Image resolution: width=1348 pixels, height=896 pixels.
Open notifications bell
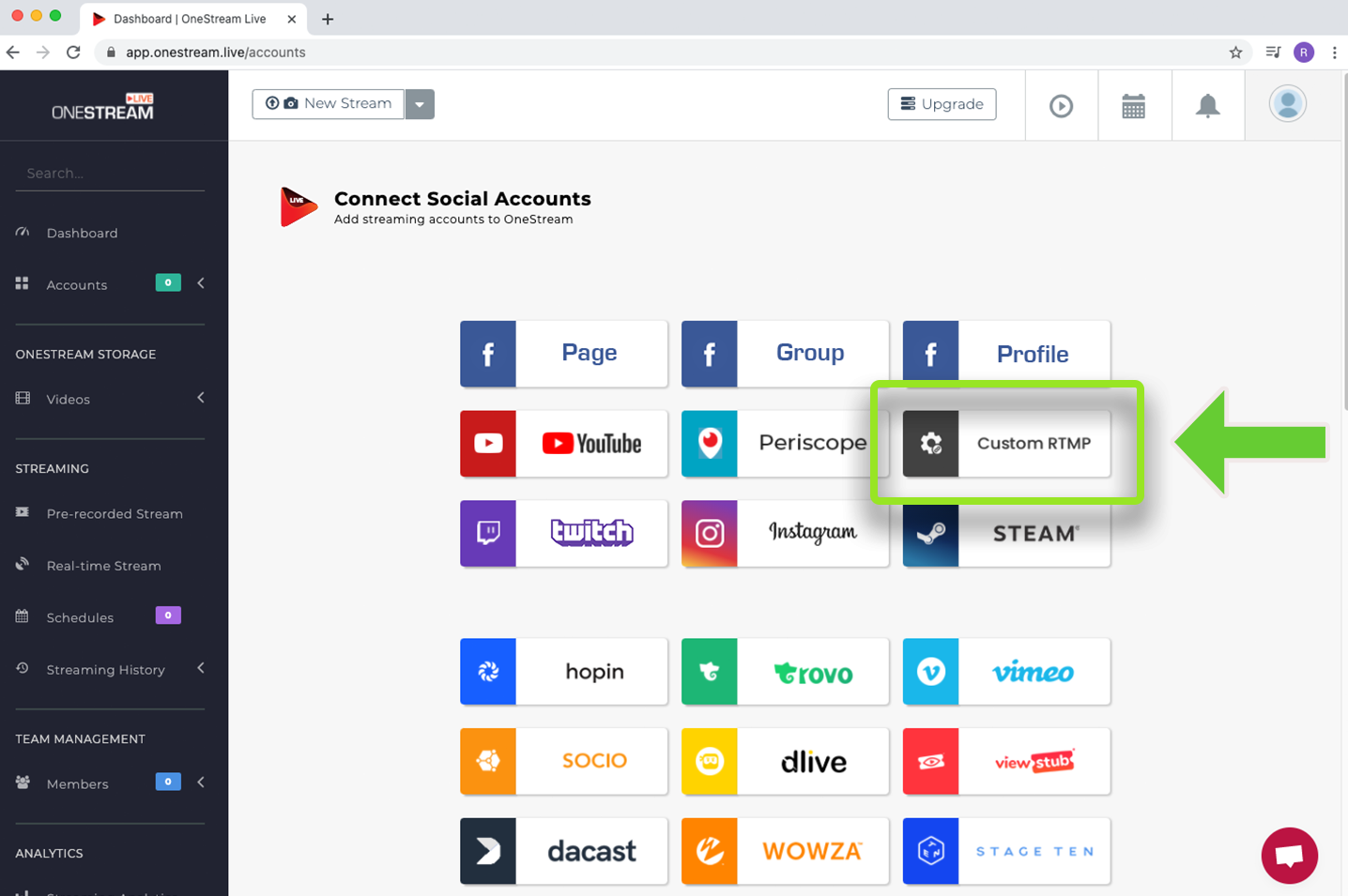click(x=1207, y=106)
